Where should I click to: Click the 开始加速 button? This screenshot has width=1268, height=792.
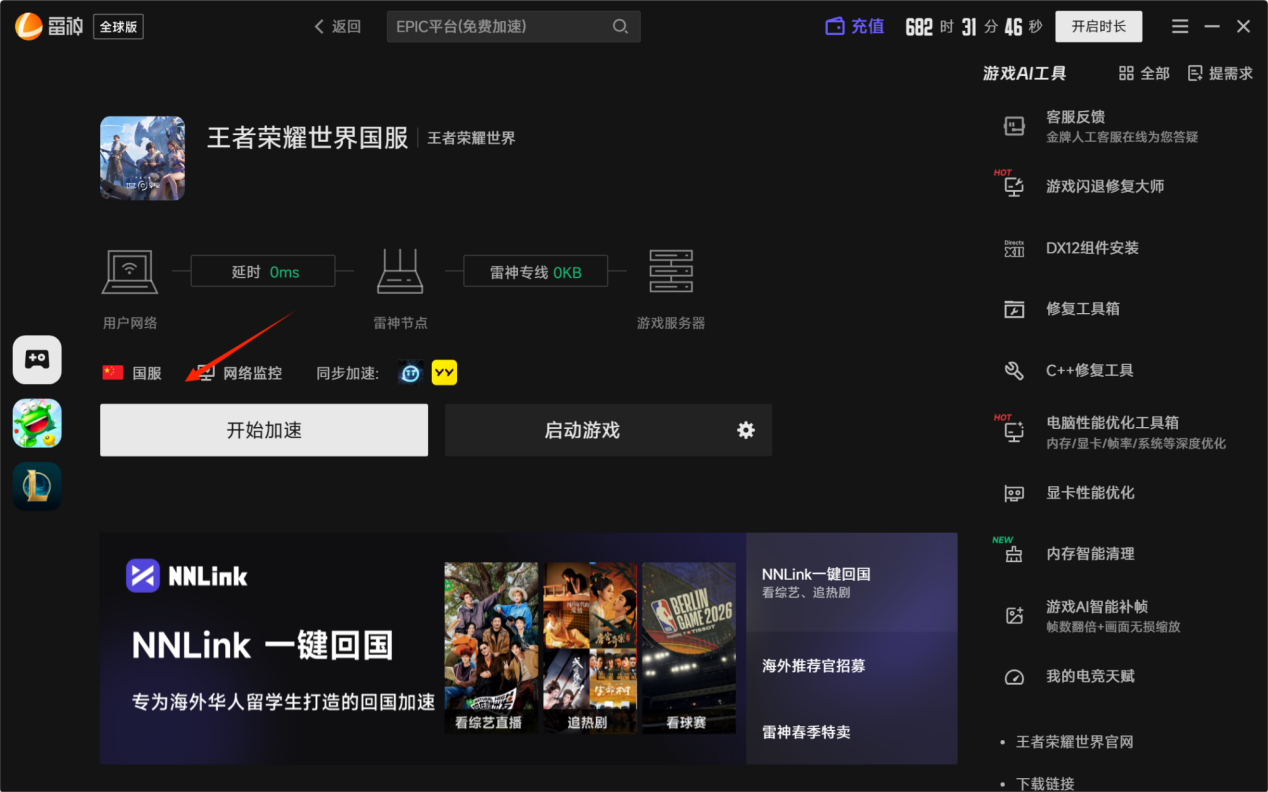click(264, 430)
